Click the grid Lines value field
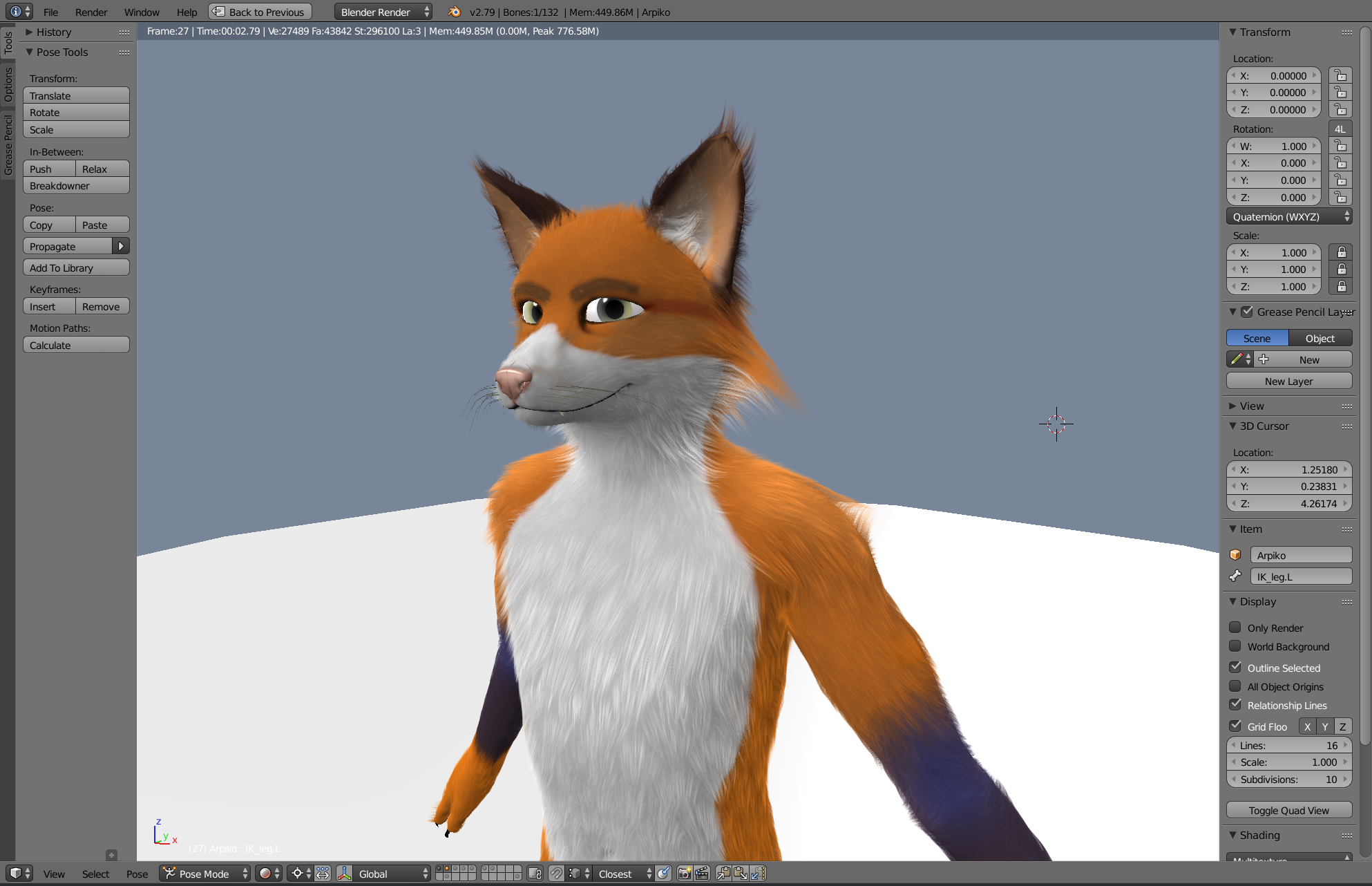The width and height of the screenshot is (1372, 886). (x=1289, y=745)
